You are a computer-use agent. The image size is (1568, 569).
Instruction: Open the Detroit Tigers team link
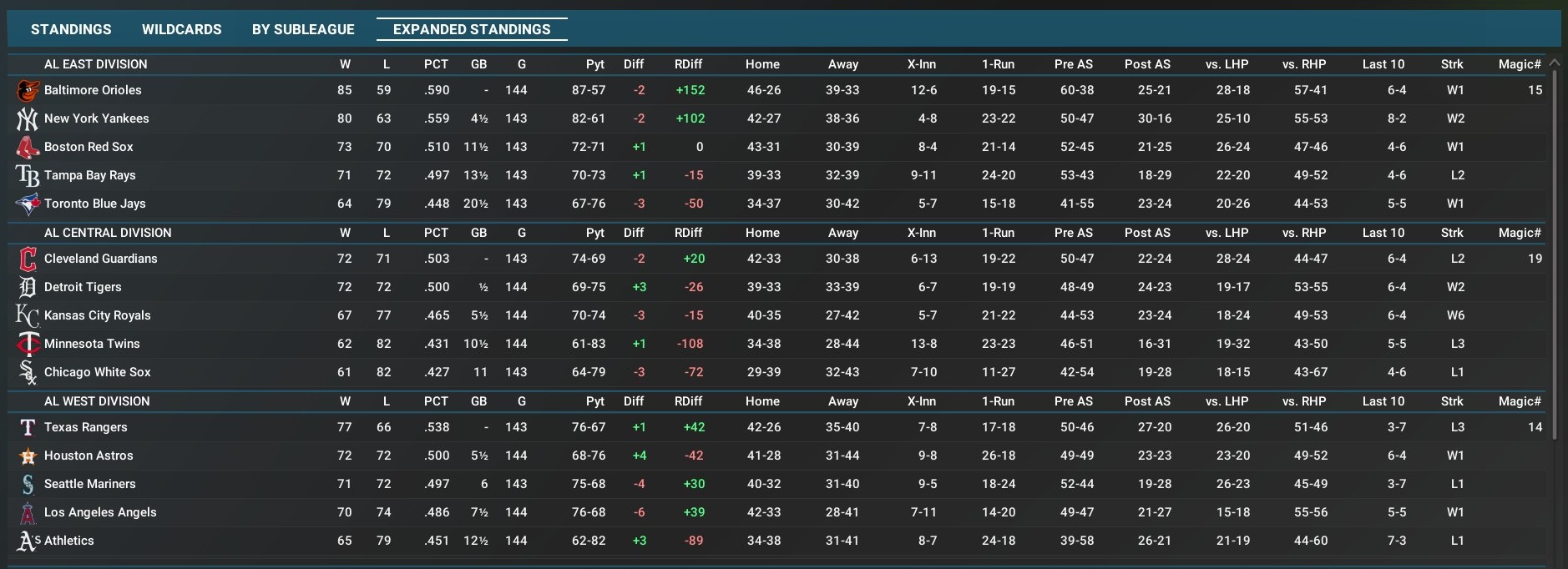click(83, 287)
